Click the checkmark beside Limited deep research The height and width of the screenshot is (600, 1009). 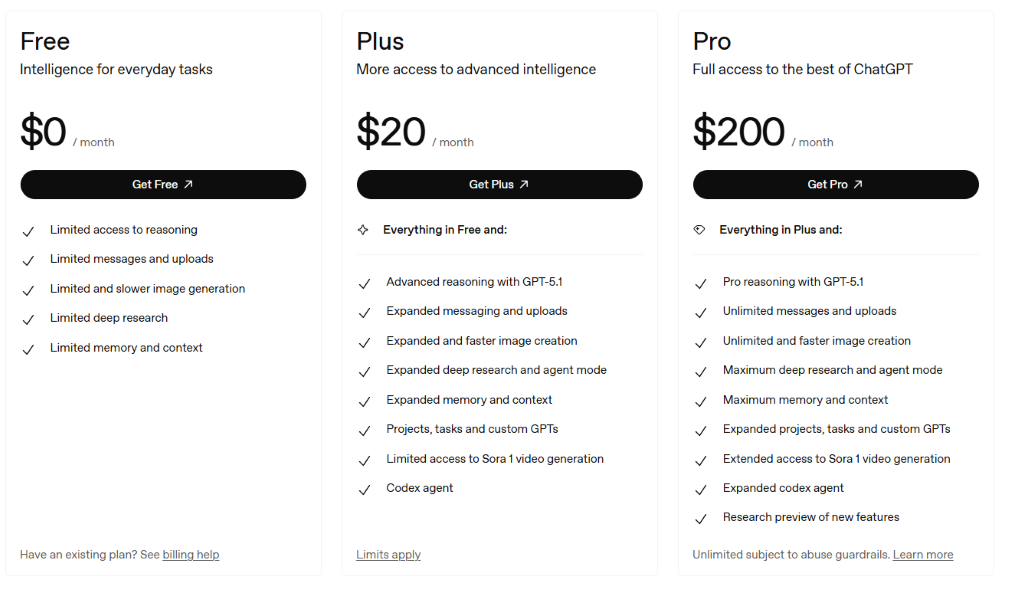click(x=29, y=318)
